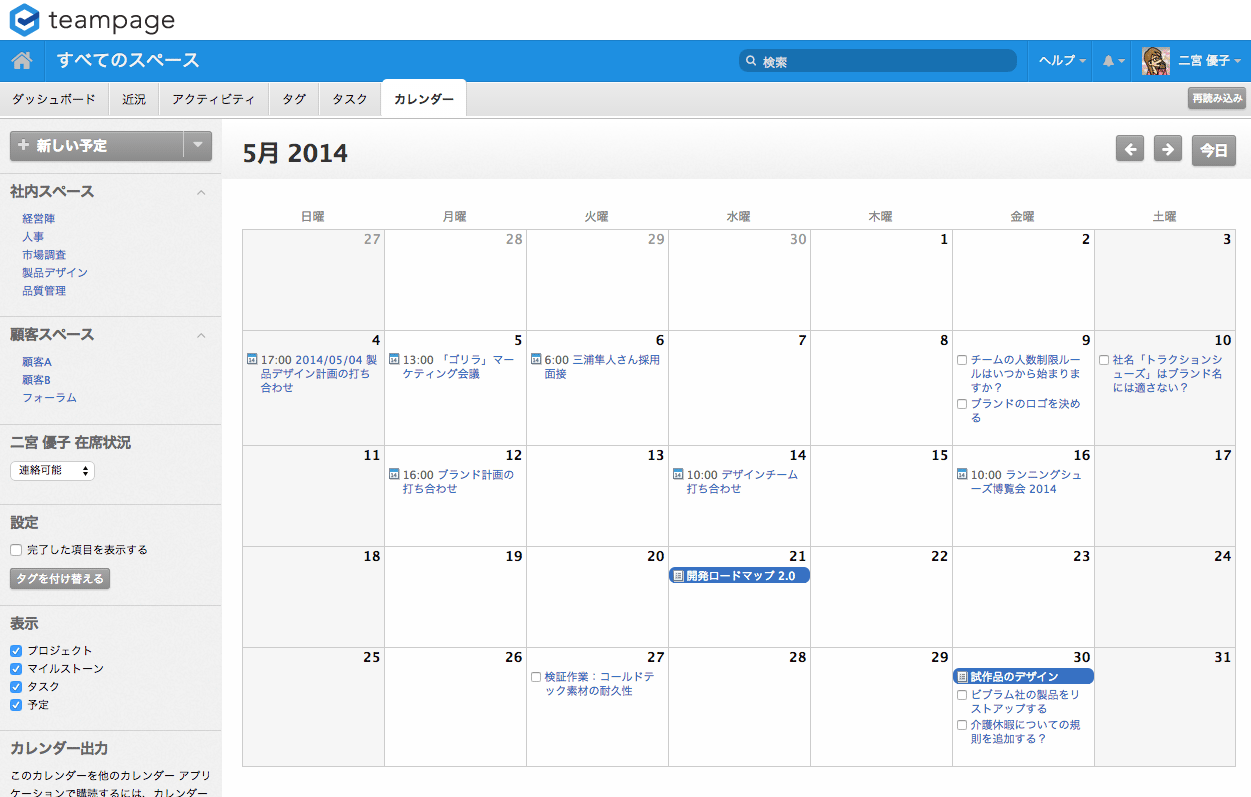Enable 完了した項目を表示する checkbox

[16, 550]
